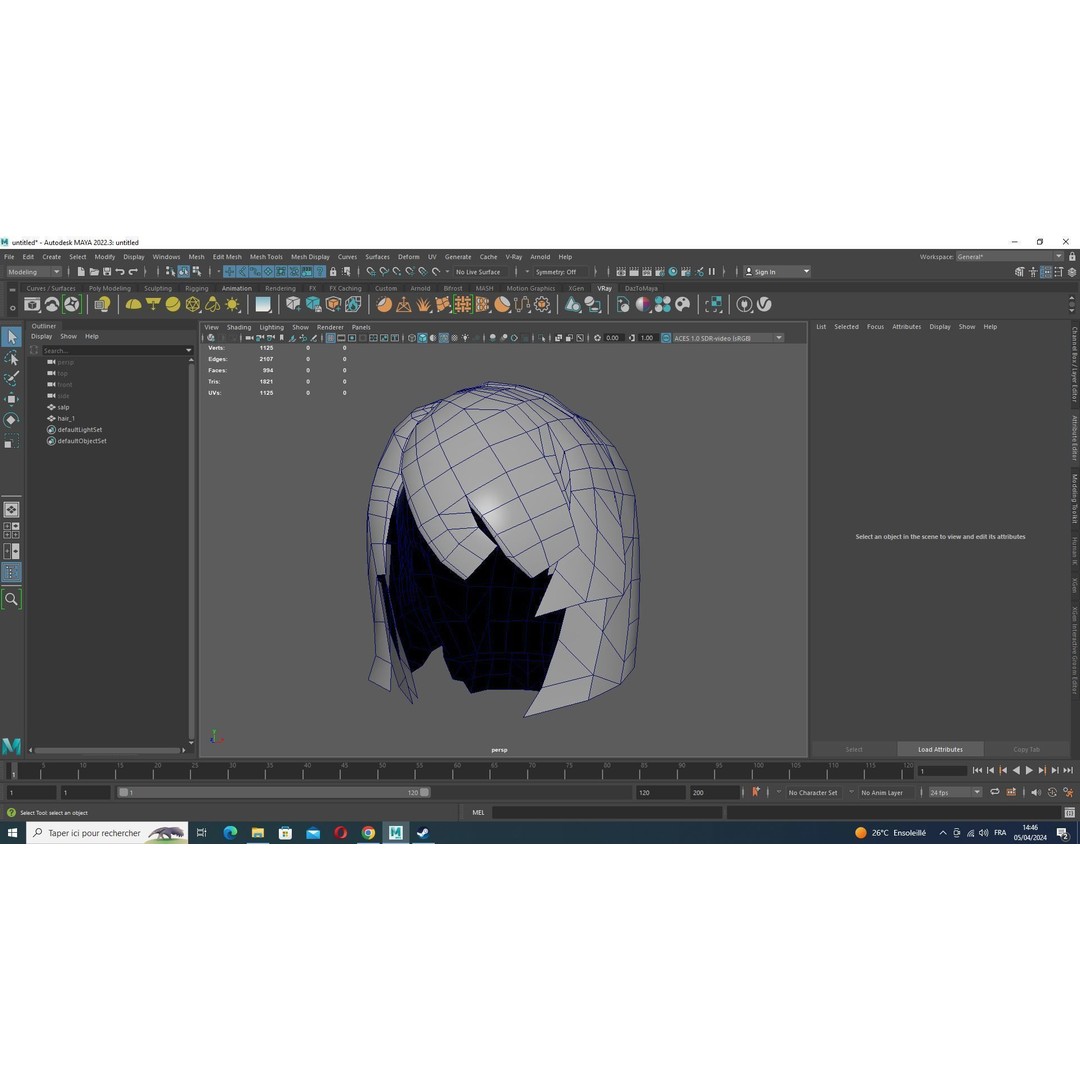Click the V-Ray fur grass shelf icon

tap(424, 304)
